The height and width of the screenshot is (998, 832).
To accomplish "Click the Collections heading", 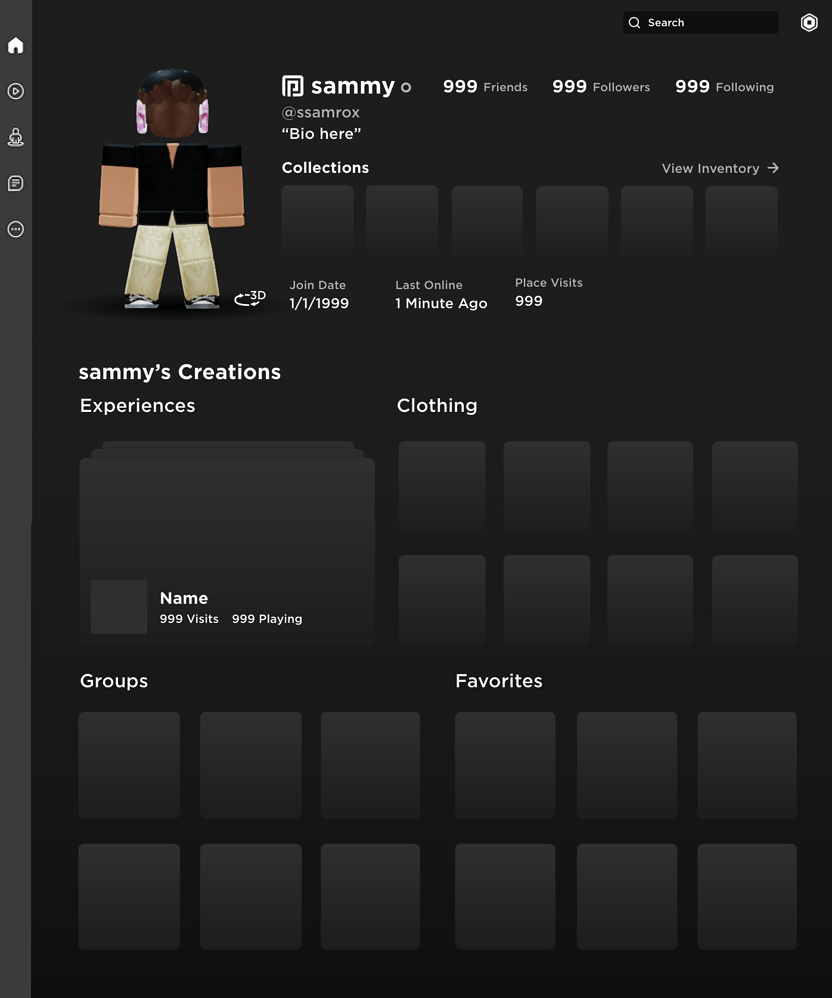I will click(x=325, y=167).
